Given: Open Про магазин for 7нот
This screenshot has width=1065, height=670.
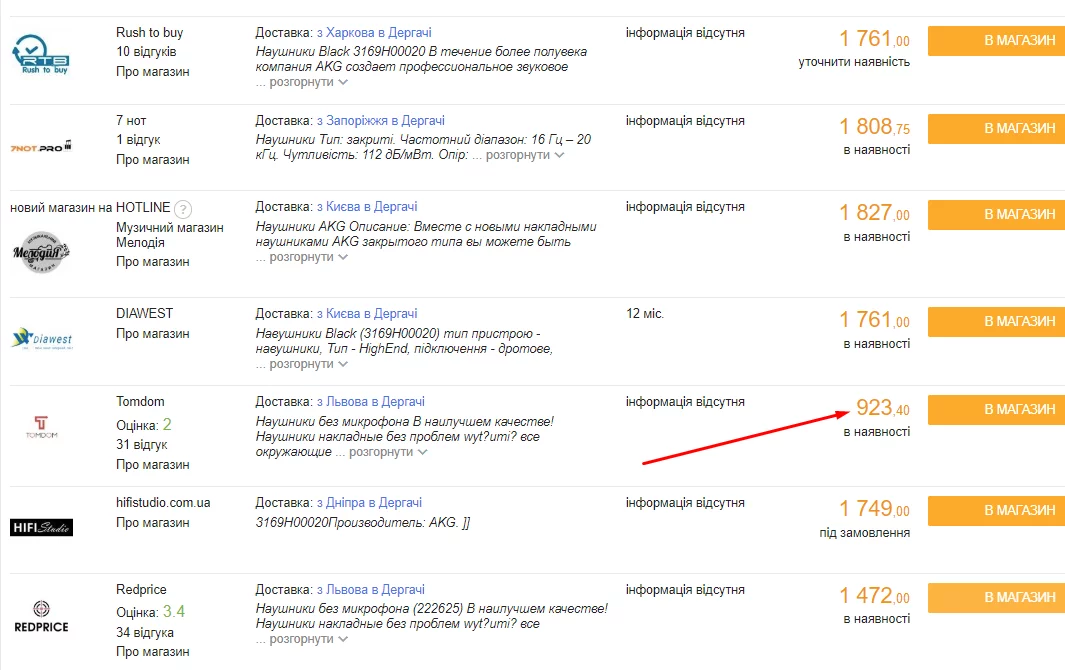Looking at the screenshot, I should [x=153, y=160].
